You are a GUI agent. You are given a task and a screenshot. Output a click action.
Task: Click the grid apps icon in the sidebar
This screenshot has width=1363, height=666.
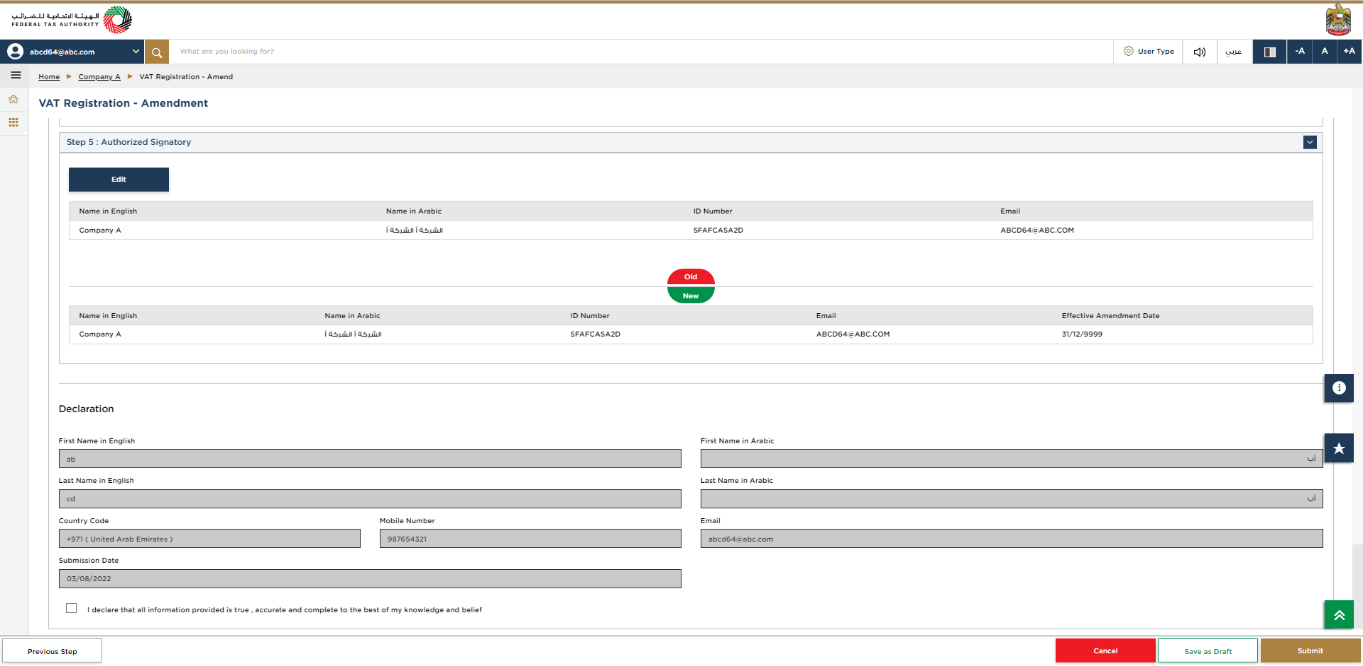tap(14, 122)
